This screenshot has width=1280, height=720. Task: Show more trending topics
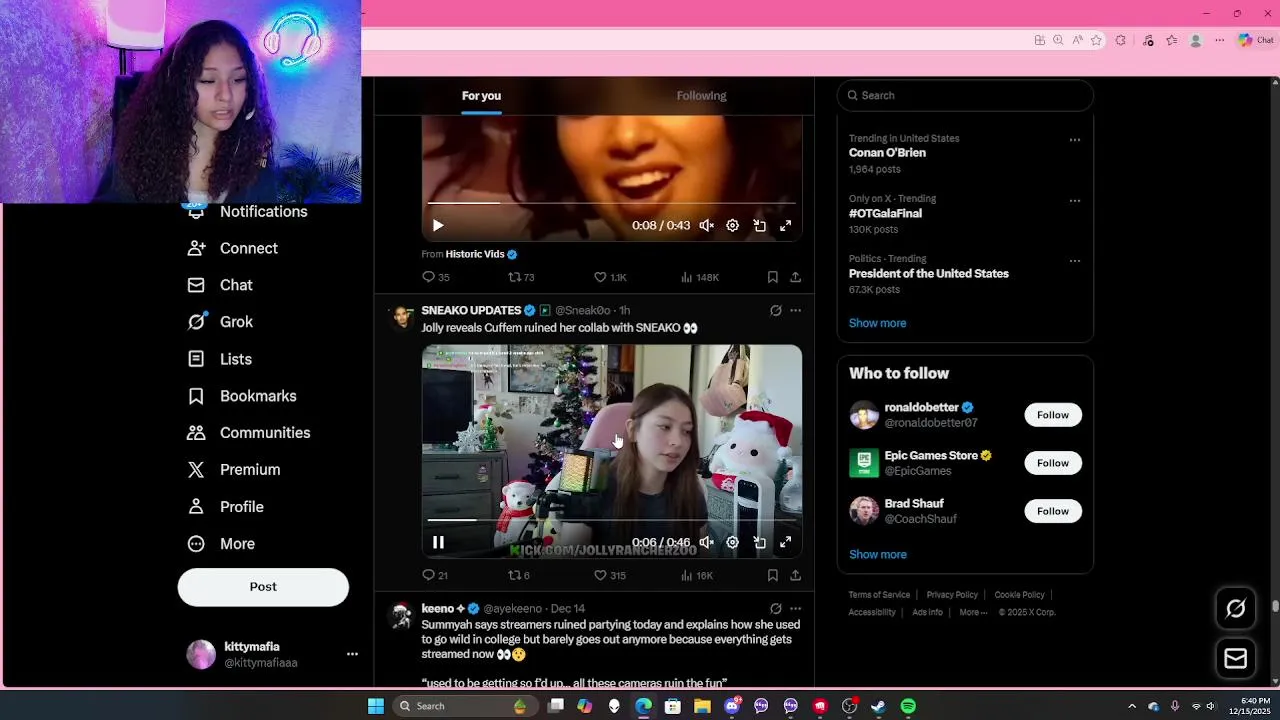(877, 323)
